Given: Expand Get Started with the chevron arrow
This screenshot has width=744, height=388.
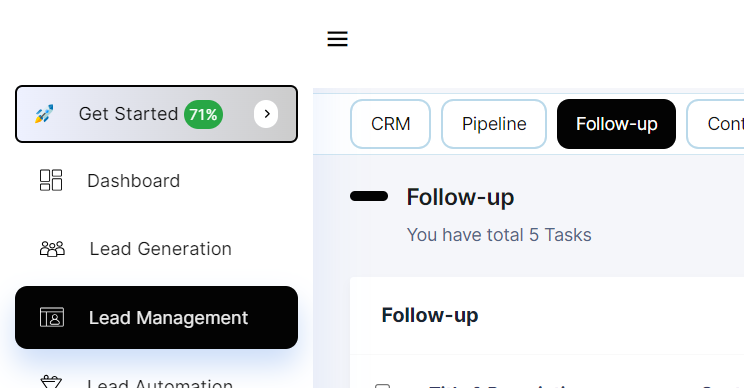Looking at the screenshot, I should (266, 114).
